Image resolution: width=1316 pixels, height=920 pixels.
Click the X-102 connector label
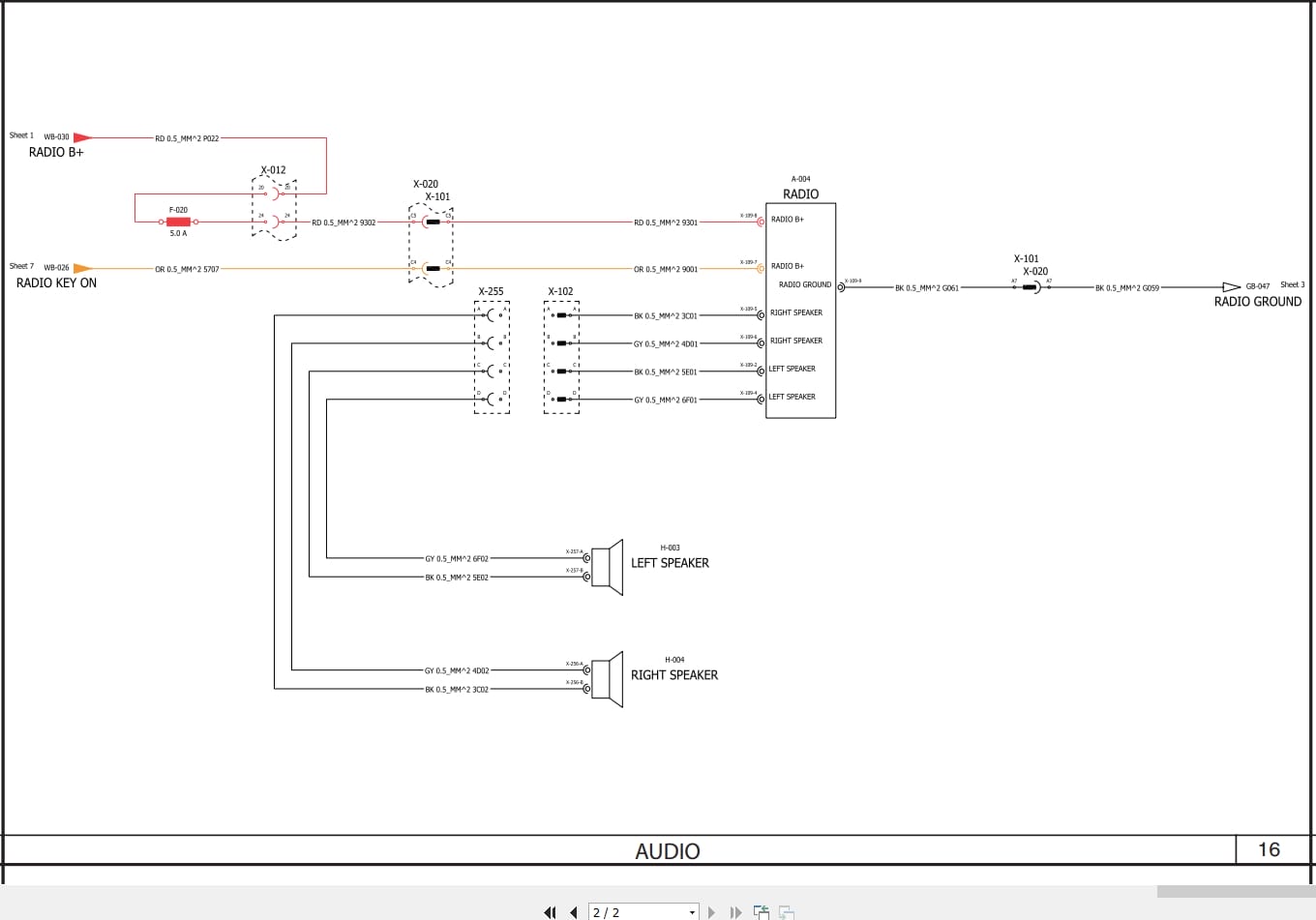(x=560, y=291)
